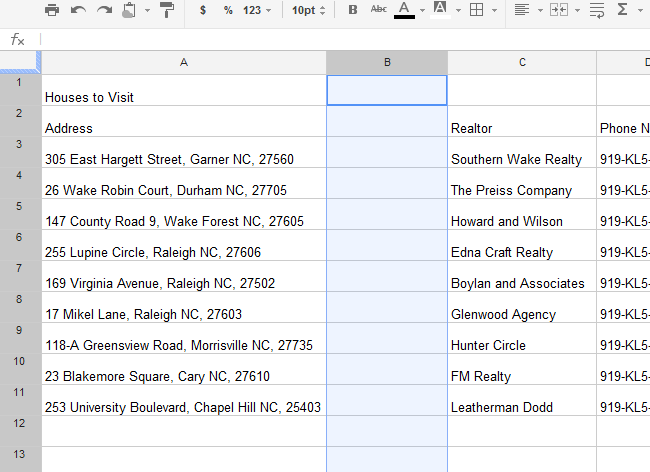Click the 'The Preiss Company' cell
Screen dimensions: 650x472
tap(522, 184)
